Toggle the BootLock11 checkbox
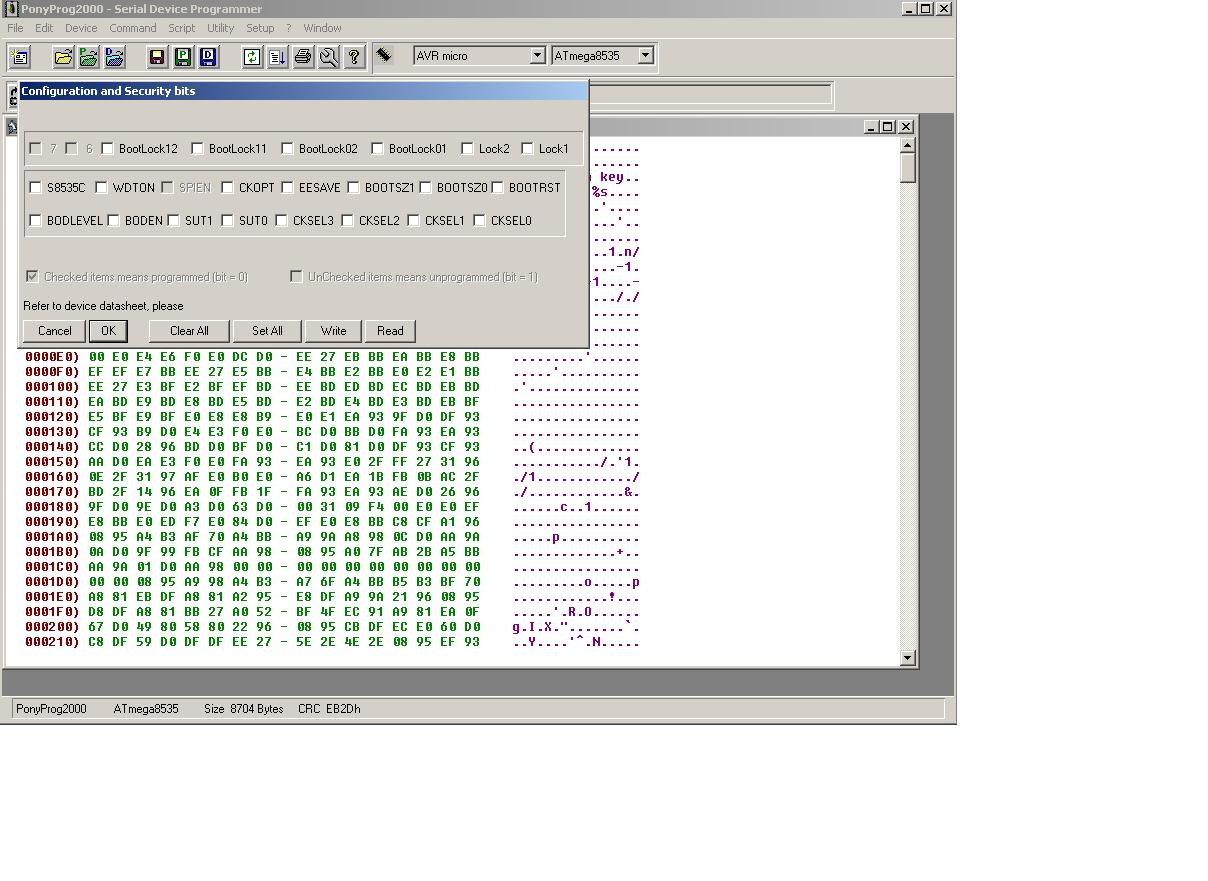Viewport: 1208px width, 881px height. click(x=197, y=148)
